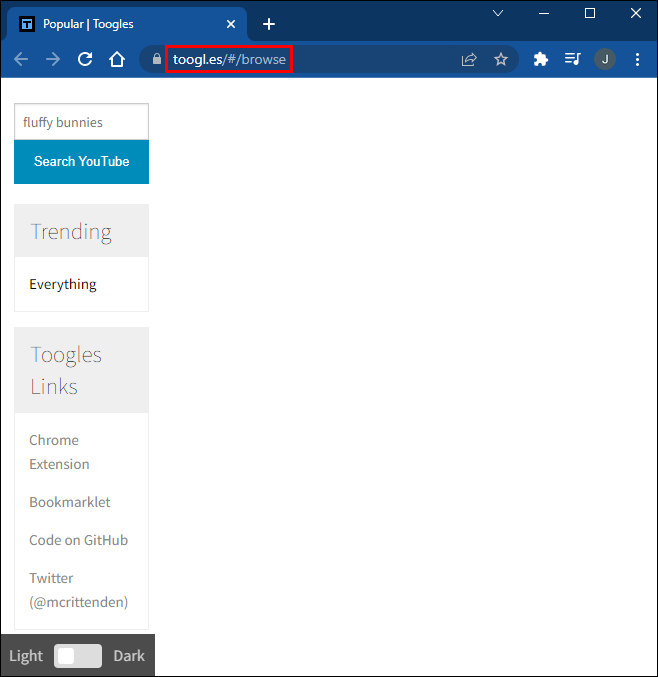Image resolution: width=658 pixels, height=677 pixels.
Task: Minimize the browser window
Action: (x=544, y=13)
